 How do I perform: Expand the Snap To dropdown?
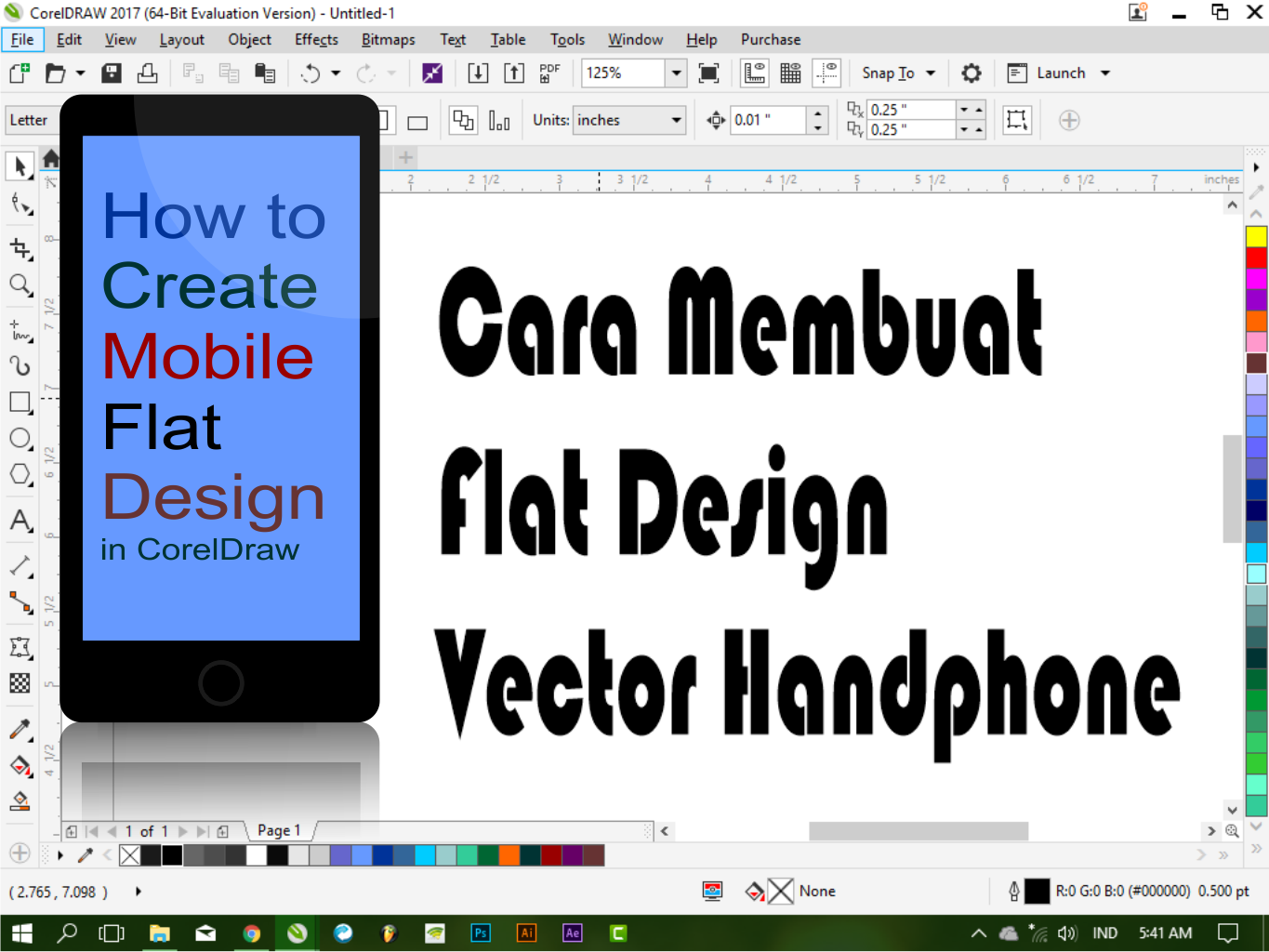click(x=931, y=73)
